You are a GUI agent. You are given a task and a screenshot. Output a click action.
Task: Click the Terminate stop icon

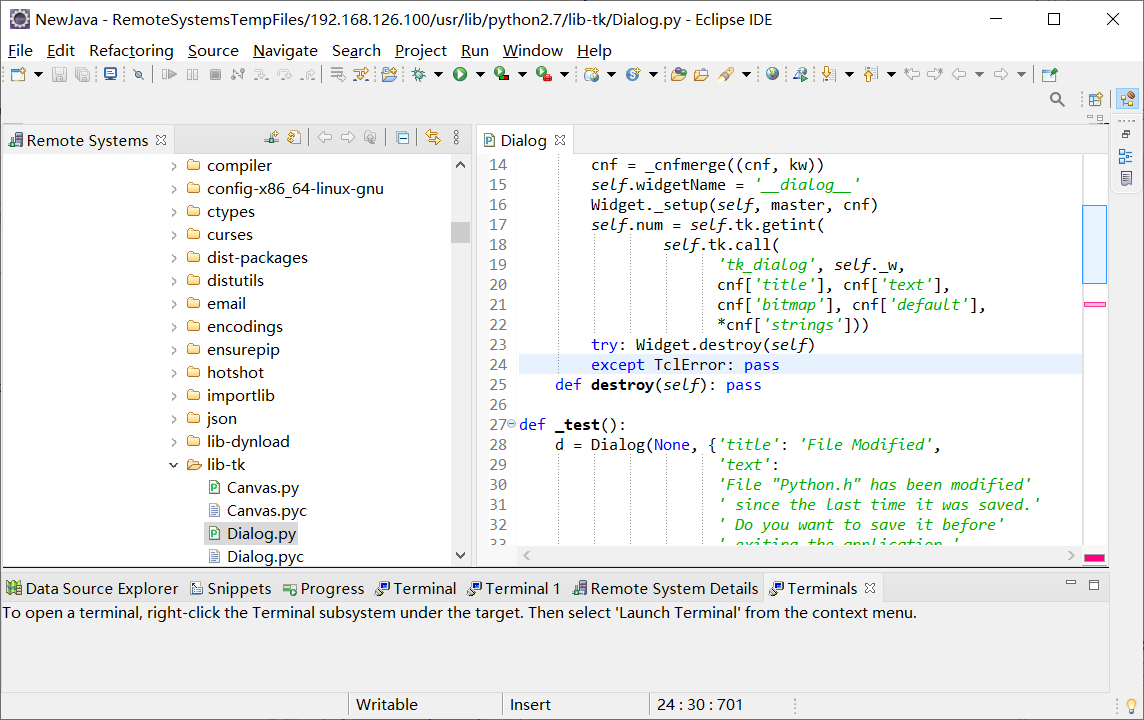tap(215, 74)
